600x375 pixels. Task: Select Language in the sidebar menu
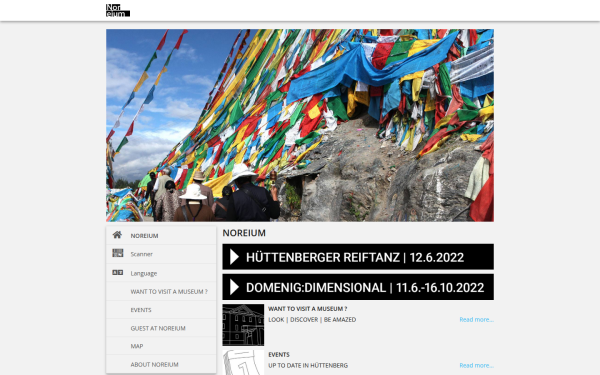[x=161, y=273]
